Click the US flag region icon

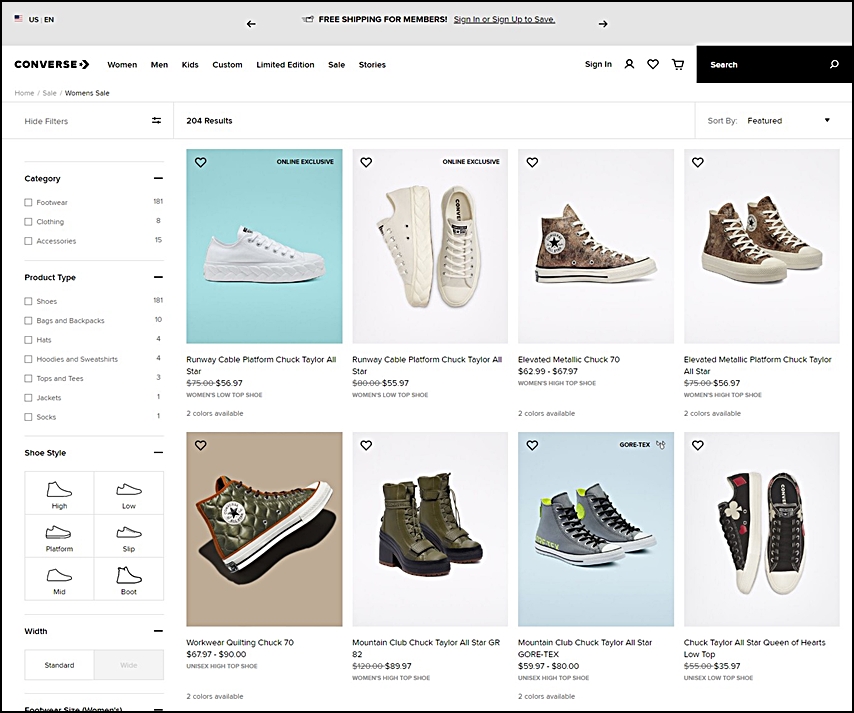(x=19, y=19)
